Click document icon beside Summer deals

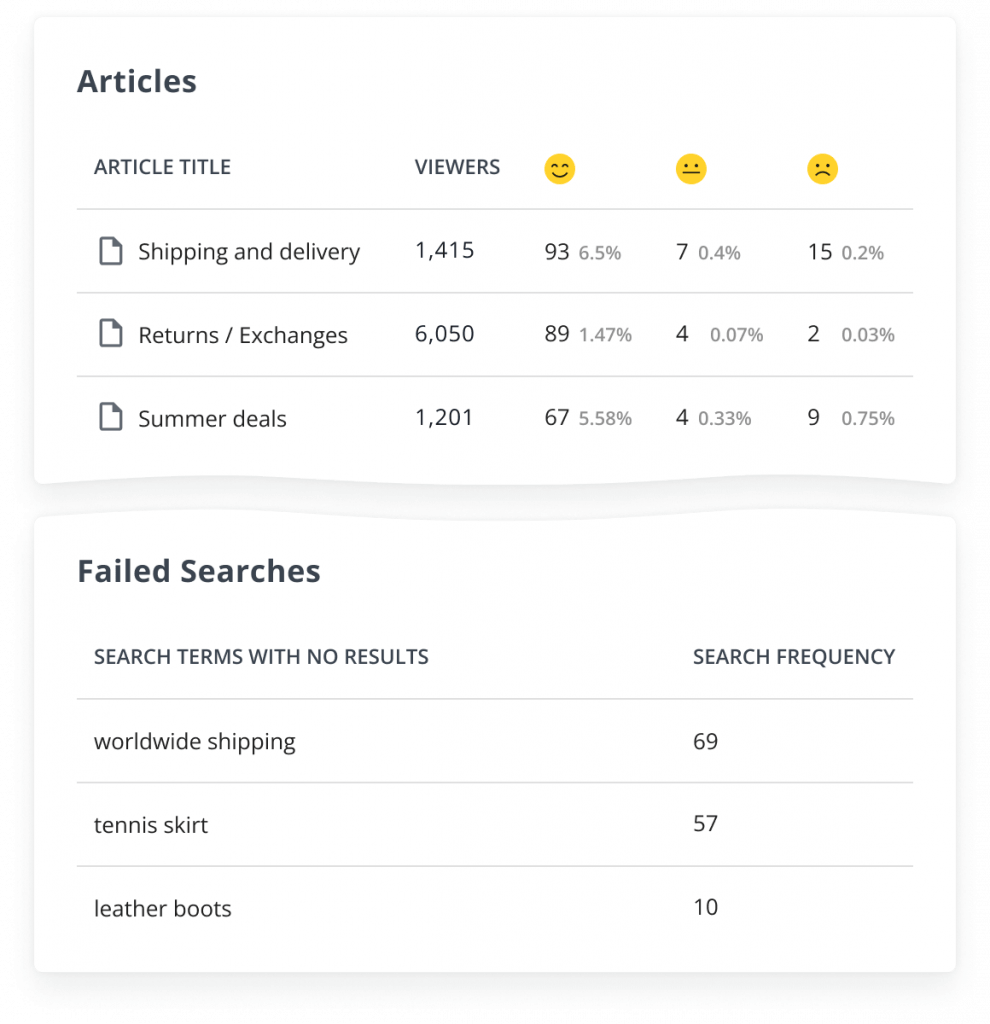pos(110,417)
